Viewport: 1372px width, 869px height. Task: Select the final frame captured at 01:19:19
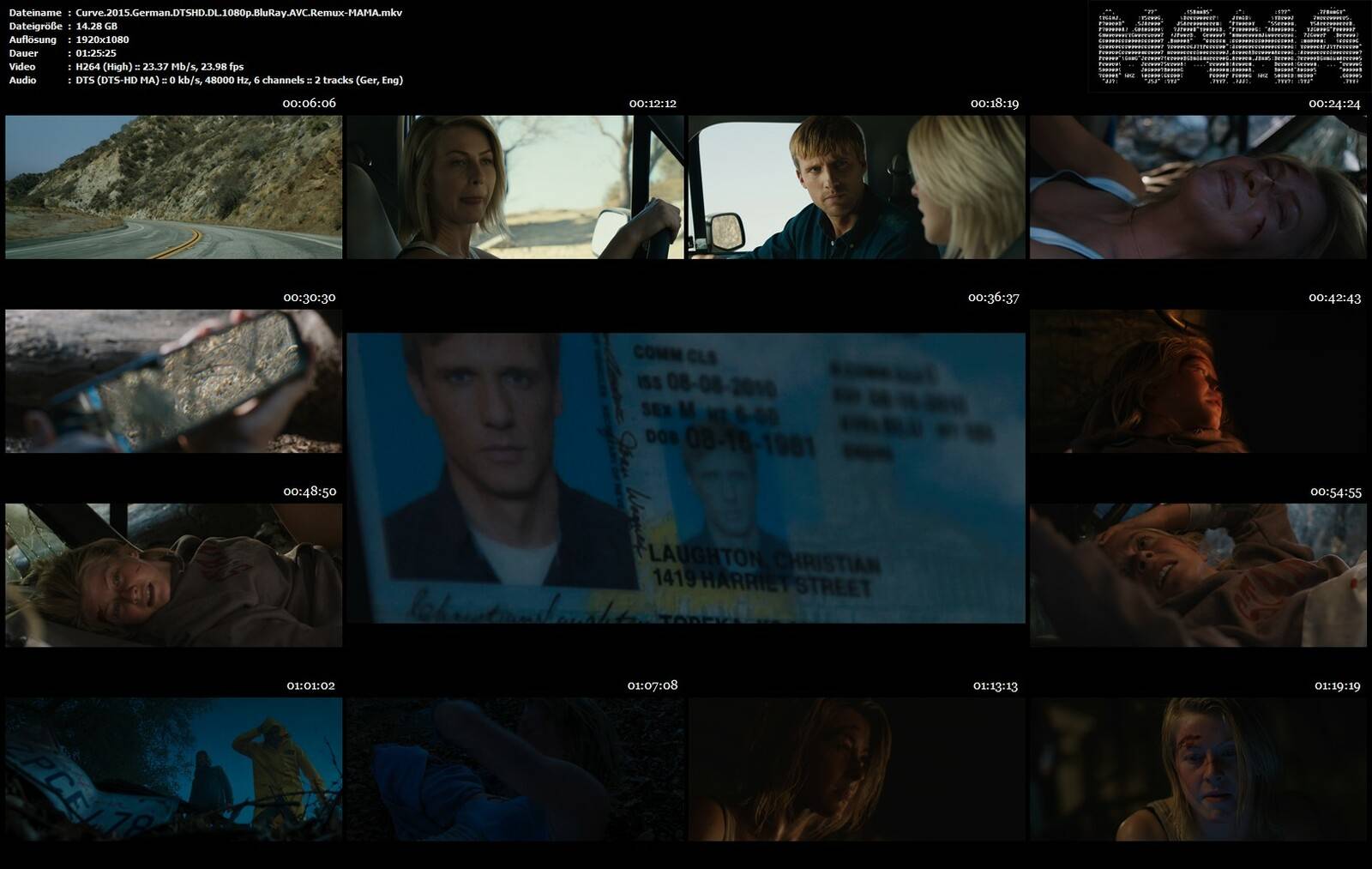click(1198, 769)
